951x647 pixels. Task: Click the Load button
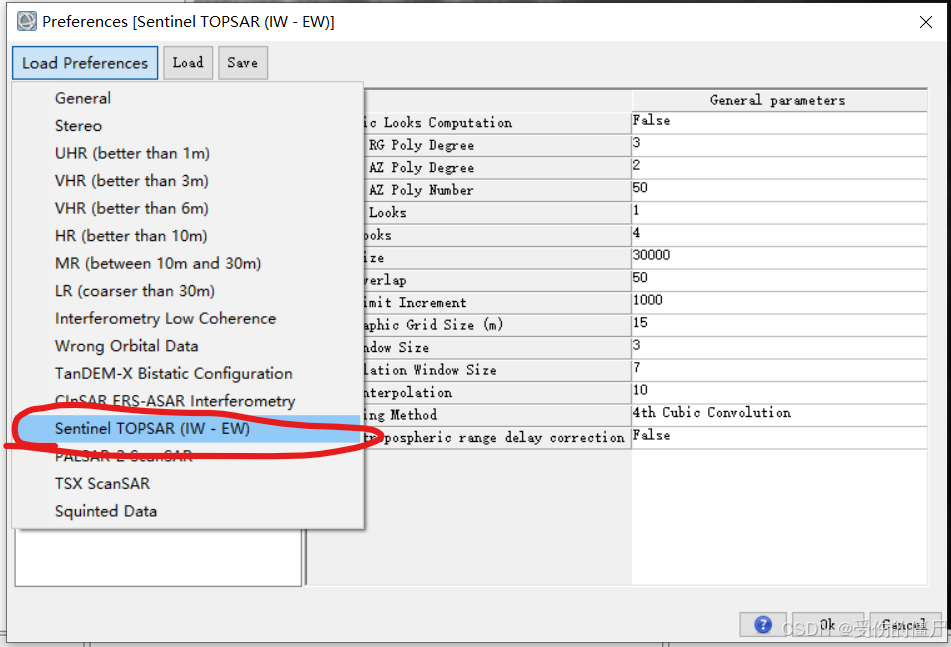click(188, 63)
